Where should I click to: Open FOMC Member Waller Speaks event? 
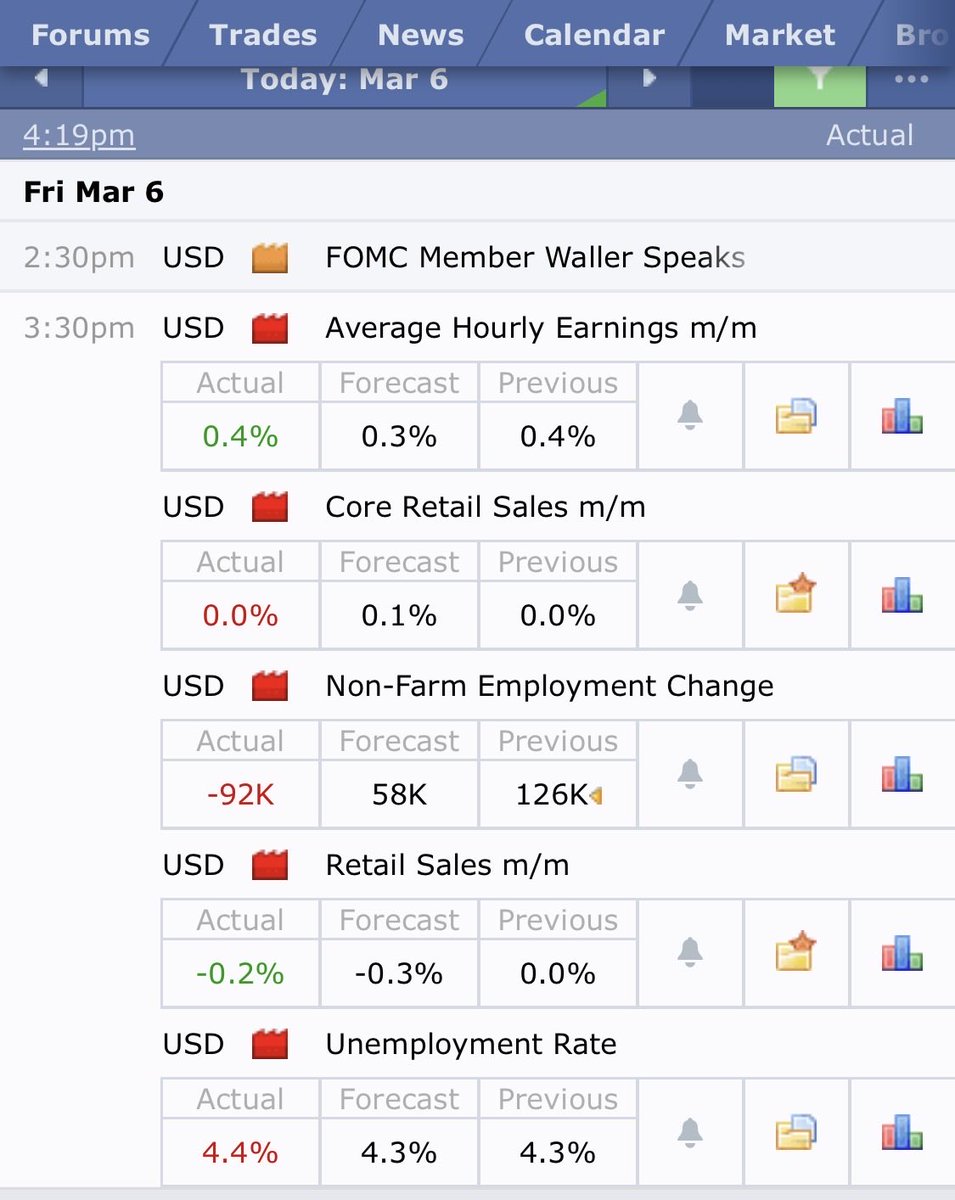[x=535, y=258]
